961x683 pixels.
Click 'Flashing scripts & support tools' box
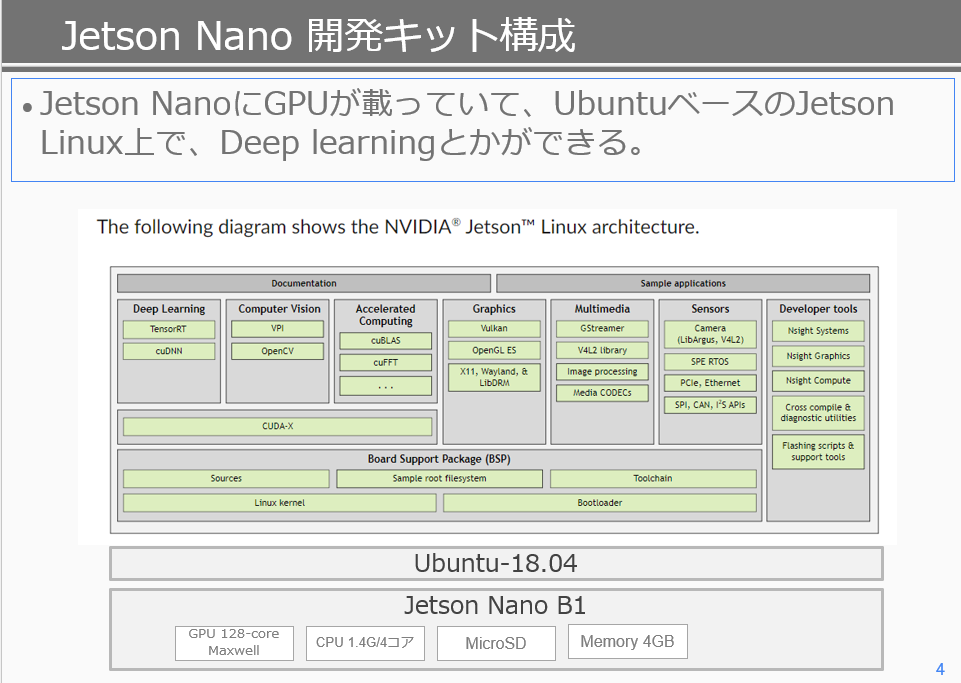818,452
